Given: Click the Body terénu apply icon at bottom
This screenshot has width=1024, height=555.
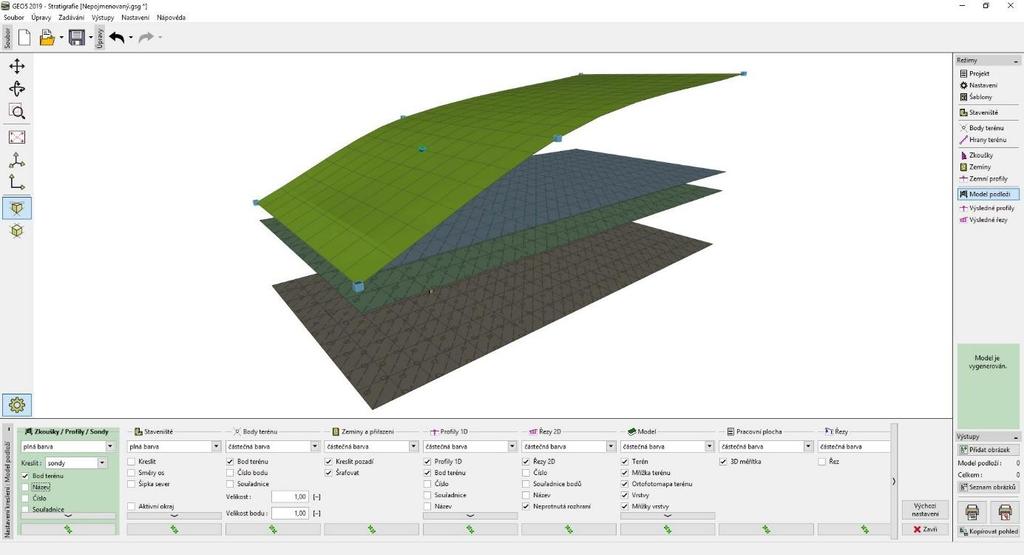Looking at the screenshot, I should (273, 530).
